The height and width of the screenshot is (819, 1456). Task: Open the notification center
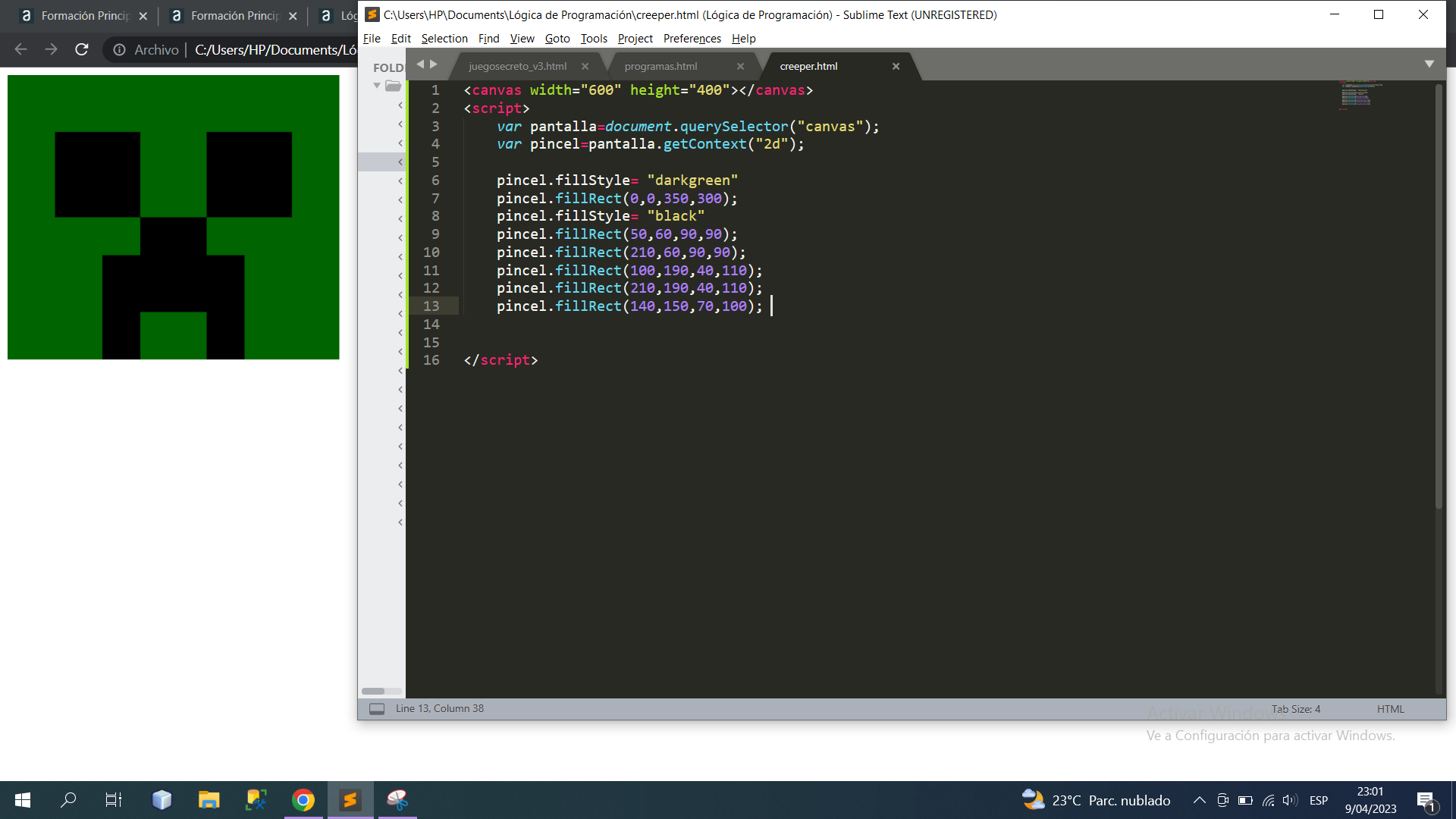pos(1426,801)
